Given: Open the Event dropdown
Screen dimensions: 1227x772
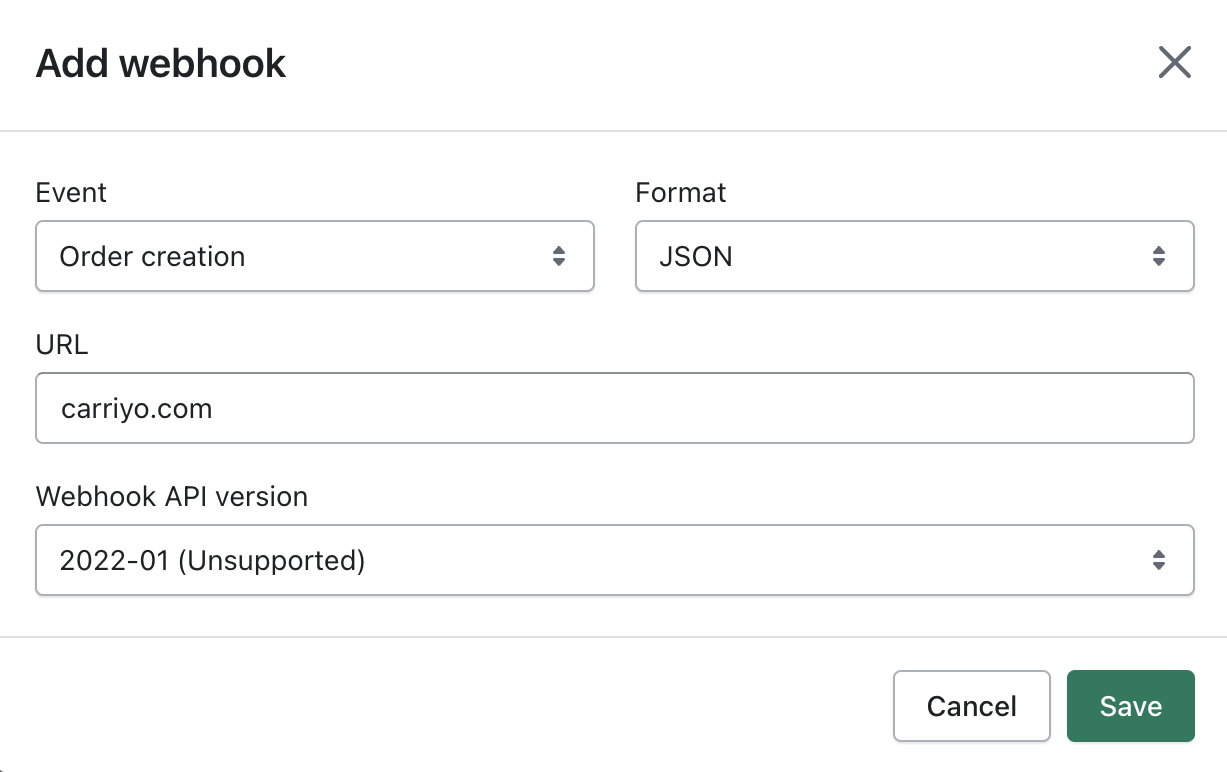Looking at the screenshot, I should coord(315,256).
